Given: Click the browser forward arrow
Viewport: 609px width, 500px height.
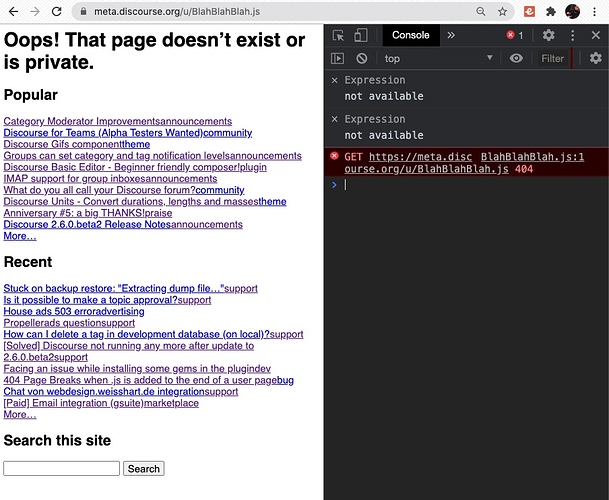Looking at the screenshot, I should point(35,12).
